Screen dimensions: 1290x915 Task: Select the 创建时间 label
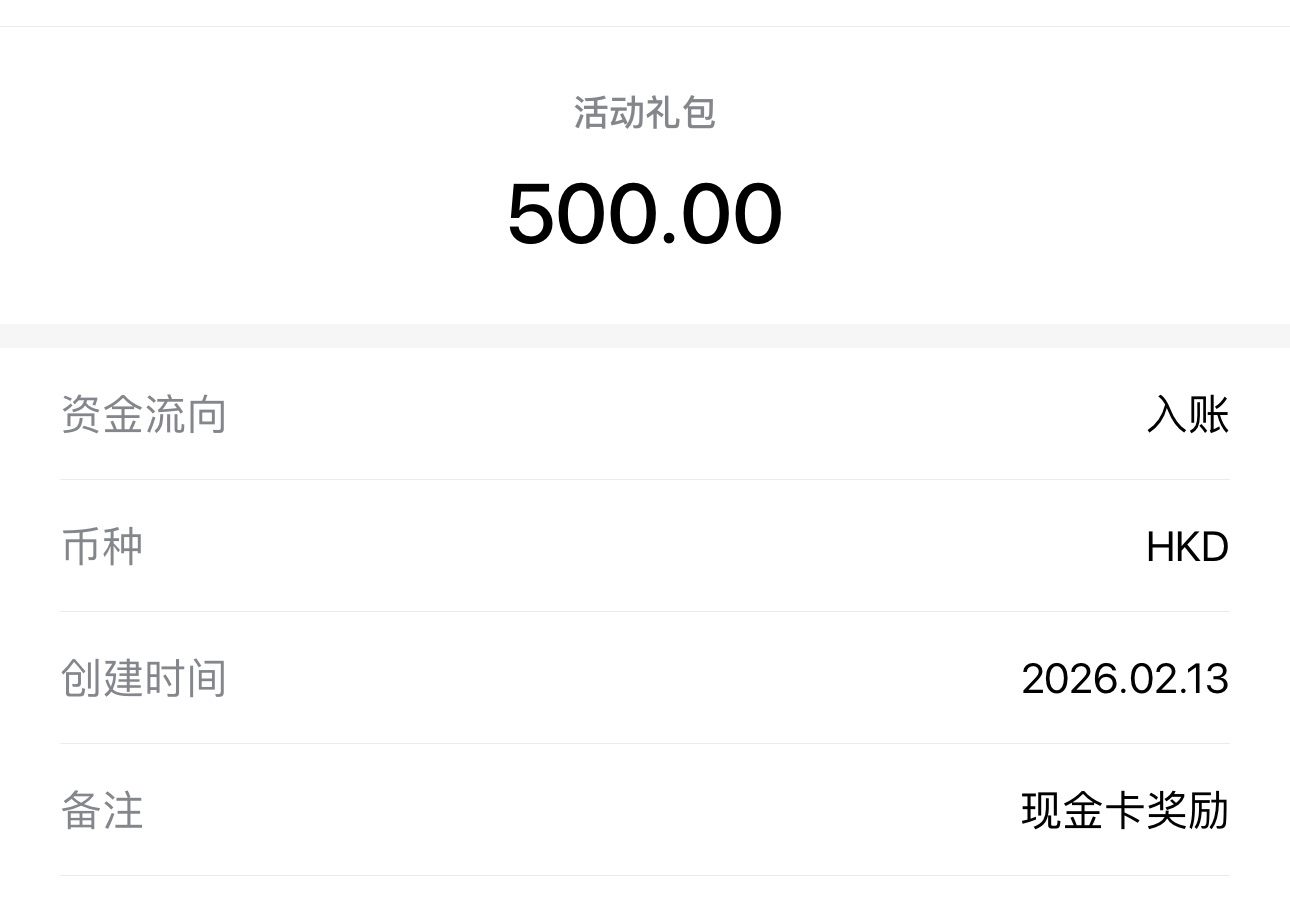click(x=144, y=679)
